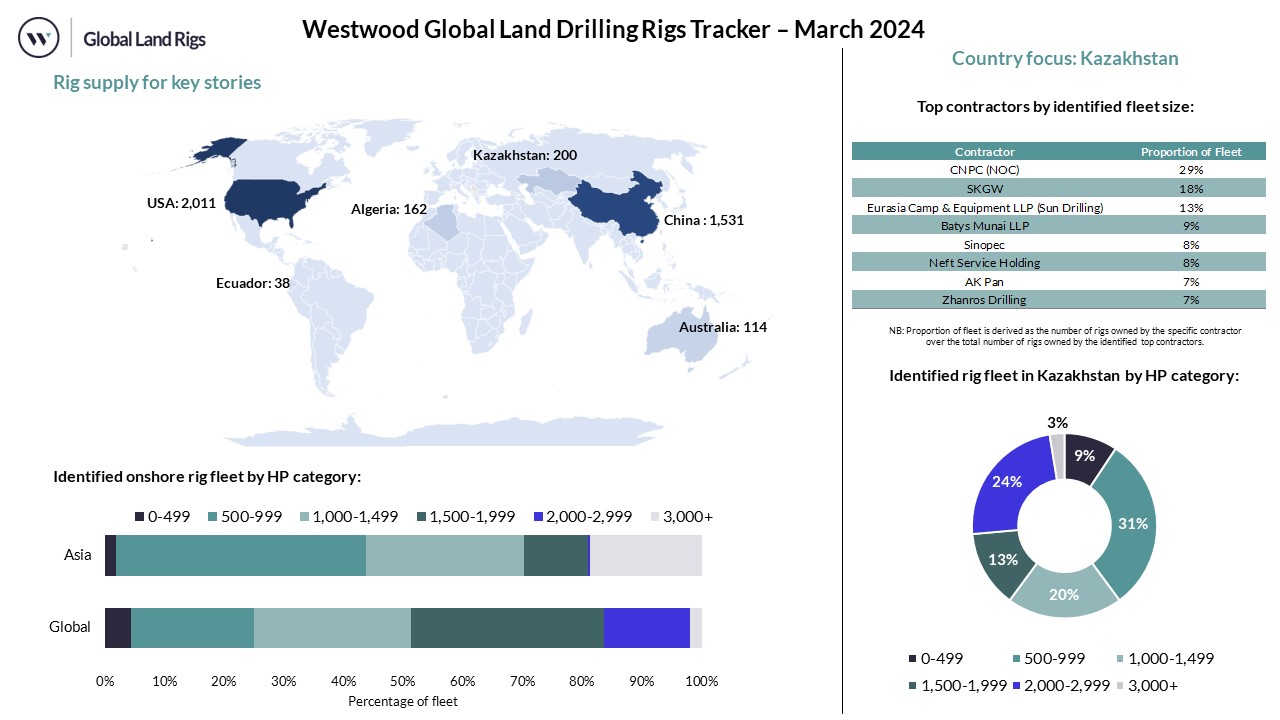
Task: Click the USA country shape on the map
Action: (268, 199)
